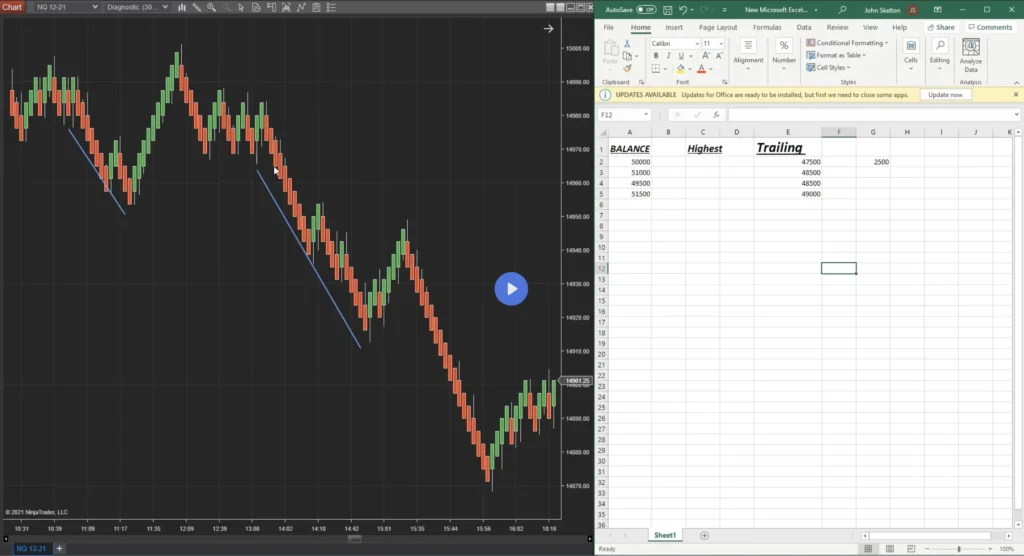Viewport: 1024px width, 556px height.
Task: Dismiss the Updates Available notification bar
Action: point(1016,95)
